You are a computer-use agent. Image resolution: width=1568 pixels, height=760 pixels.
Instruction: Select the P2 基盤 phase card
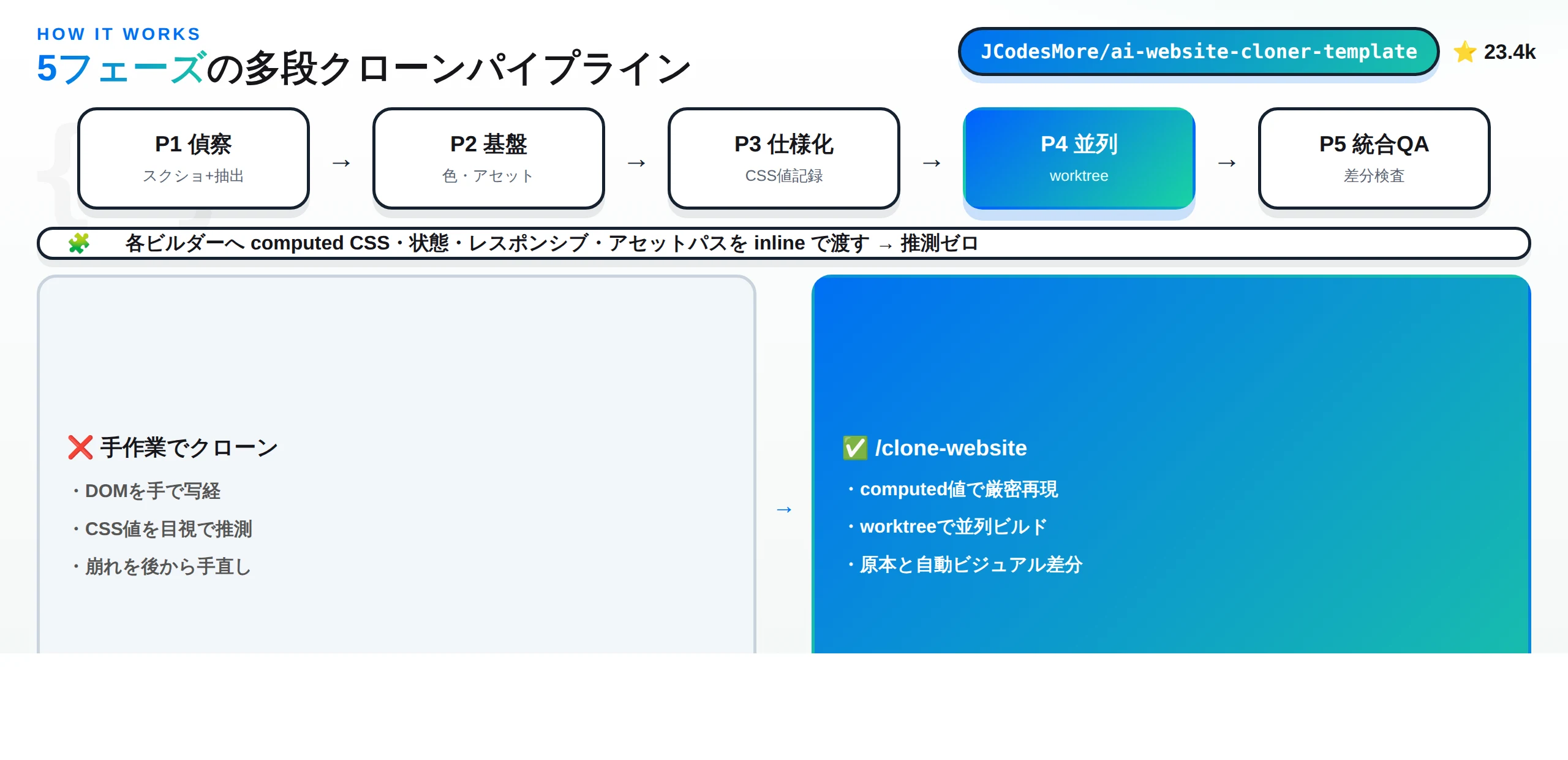[x=489, y=159]
